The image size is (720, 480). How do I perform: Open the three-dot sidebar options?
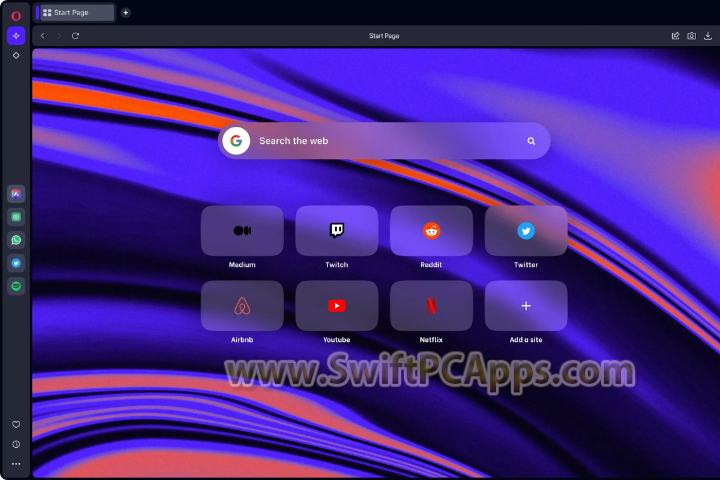[16, 464]
